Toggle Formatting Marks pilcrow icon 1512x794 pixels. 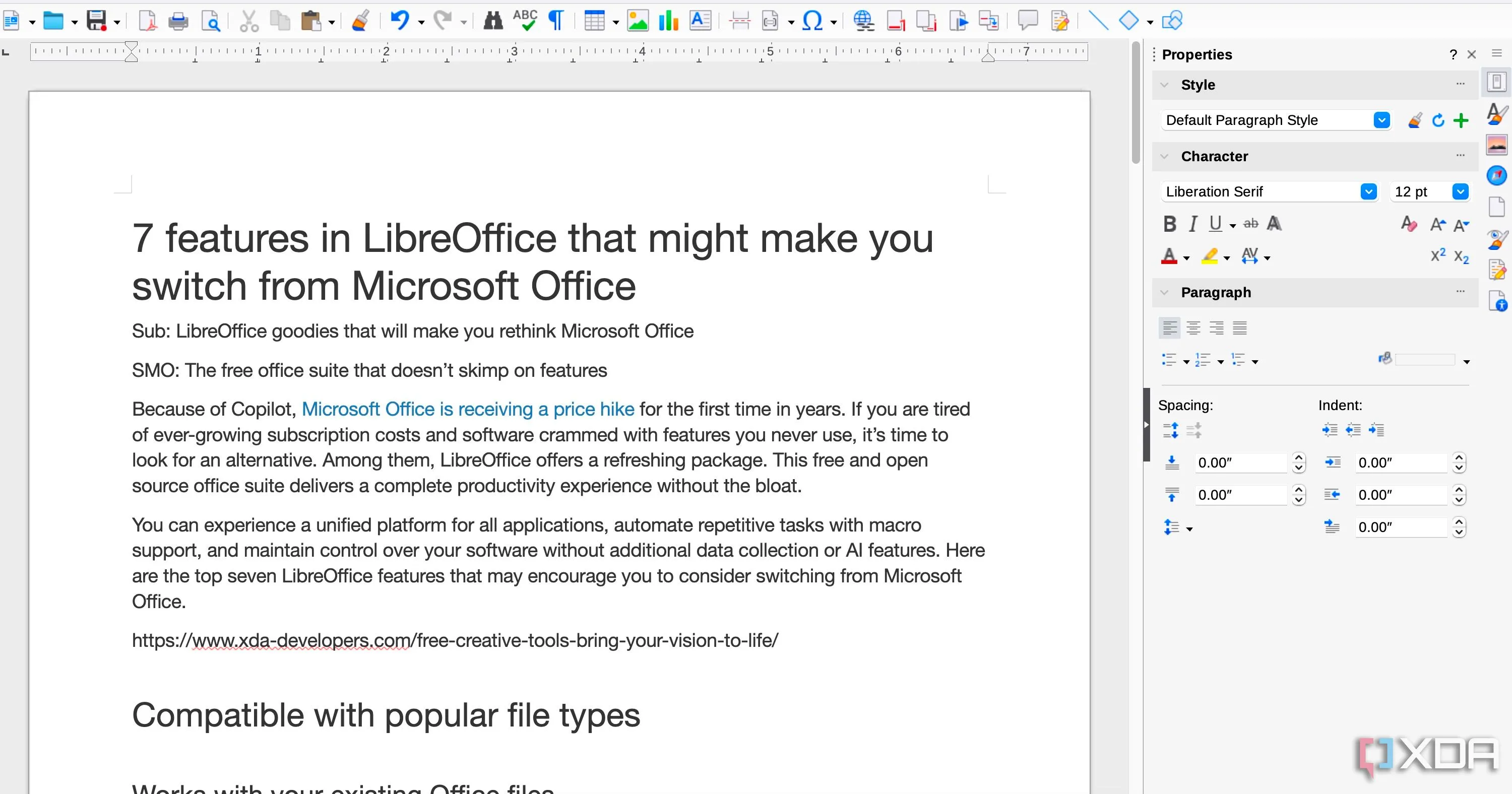(556, 21)
